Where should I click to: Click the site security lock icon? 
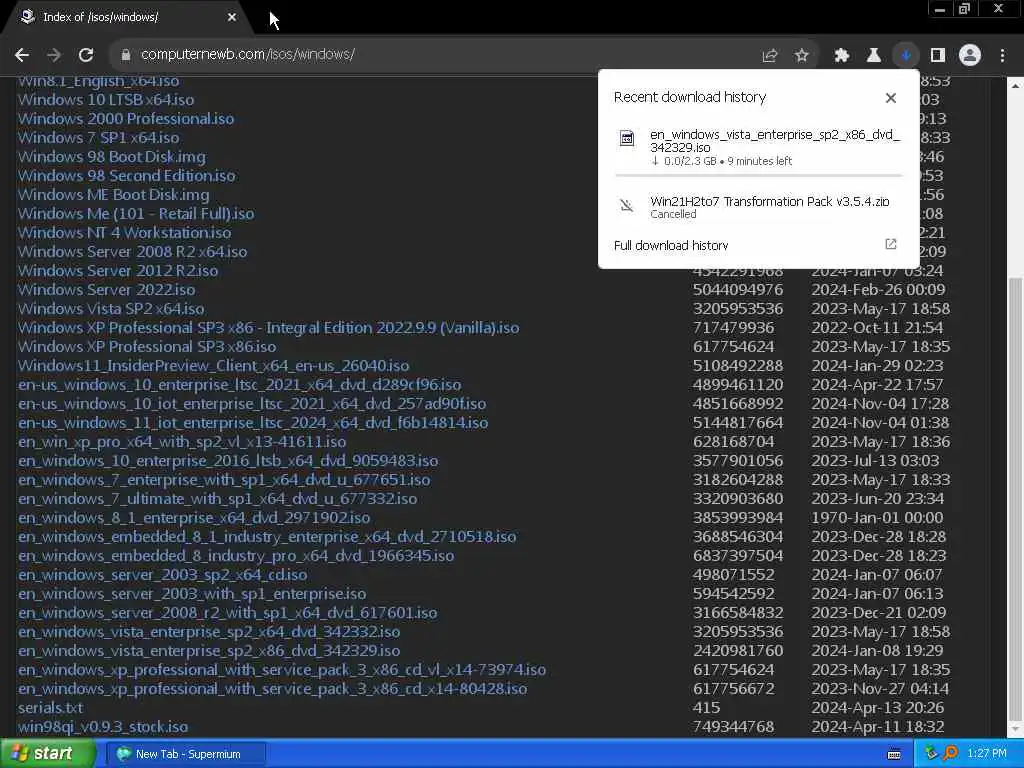[126, 55]
